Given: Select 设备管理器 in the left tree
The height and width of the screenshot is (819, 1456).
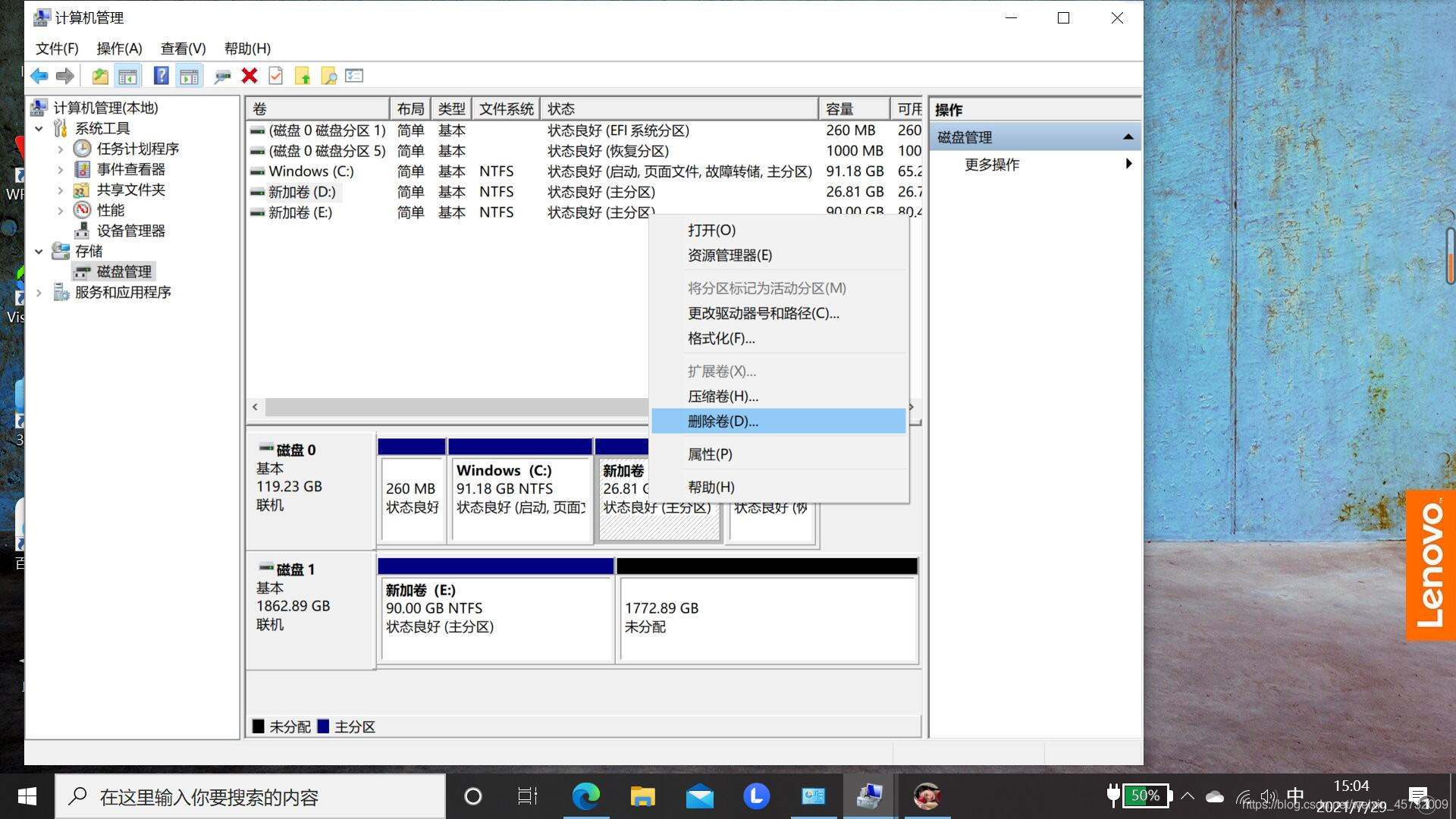Looking at the screenshot, I should click(130, 231).
